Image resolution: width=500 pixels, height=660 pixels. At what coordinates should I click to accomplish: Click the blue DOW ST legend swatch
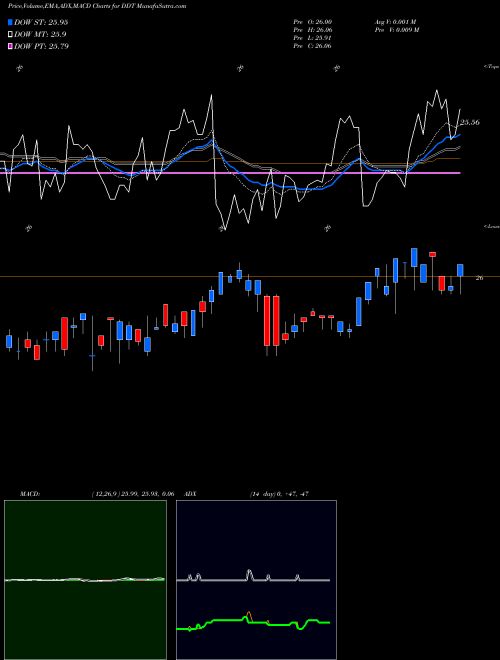pos(10,22)
